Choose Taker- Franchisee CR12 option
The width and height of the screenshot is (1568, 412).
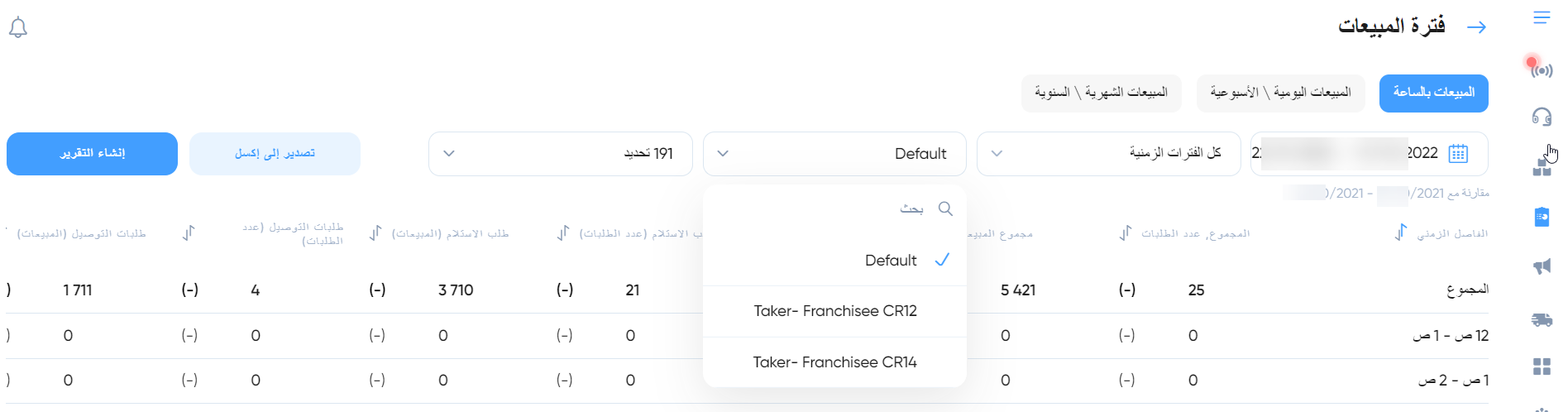pos(834,311)
